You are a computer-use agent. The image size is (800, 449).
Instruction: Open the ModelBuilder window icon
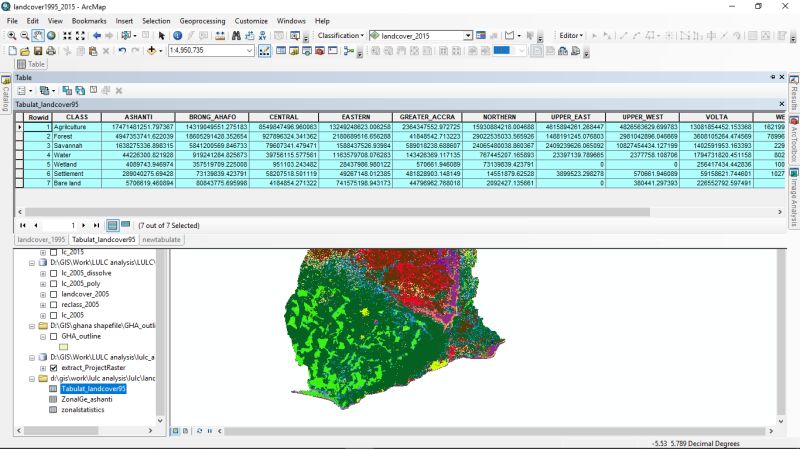pyautogui.click(x=349, y=51)
